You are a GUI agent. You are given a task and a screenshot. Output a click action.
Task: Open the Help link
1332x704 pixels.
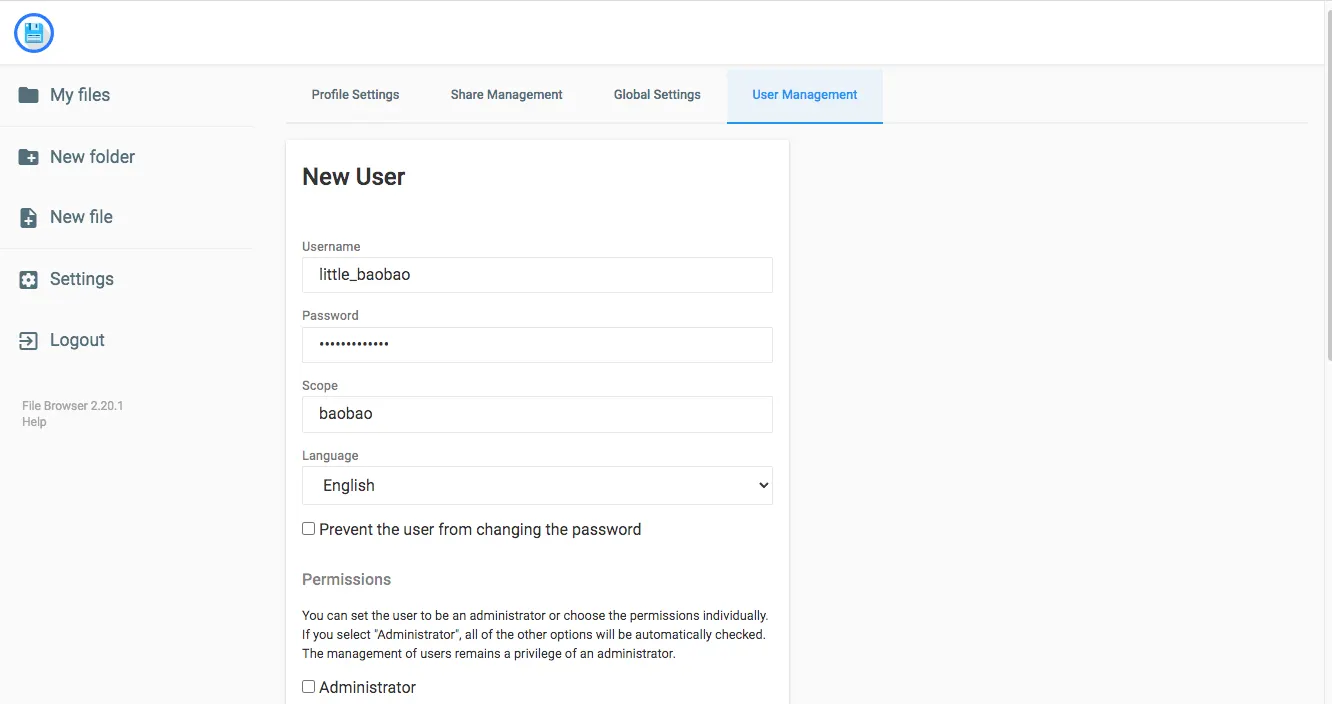pyautogui.click(x=34, y=422)
